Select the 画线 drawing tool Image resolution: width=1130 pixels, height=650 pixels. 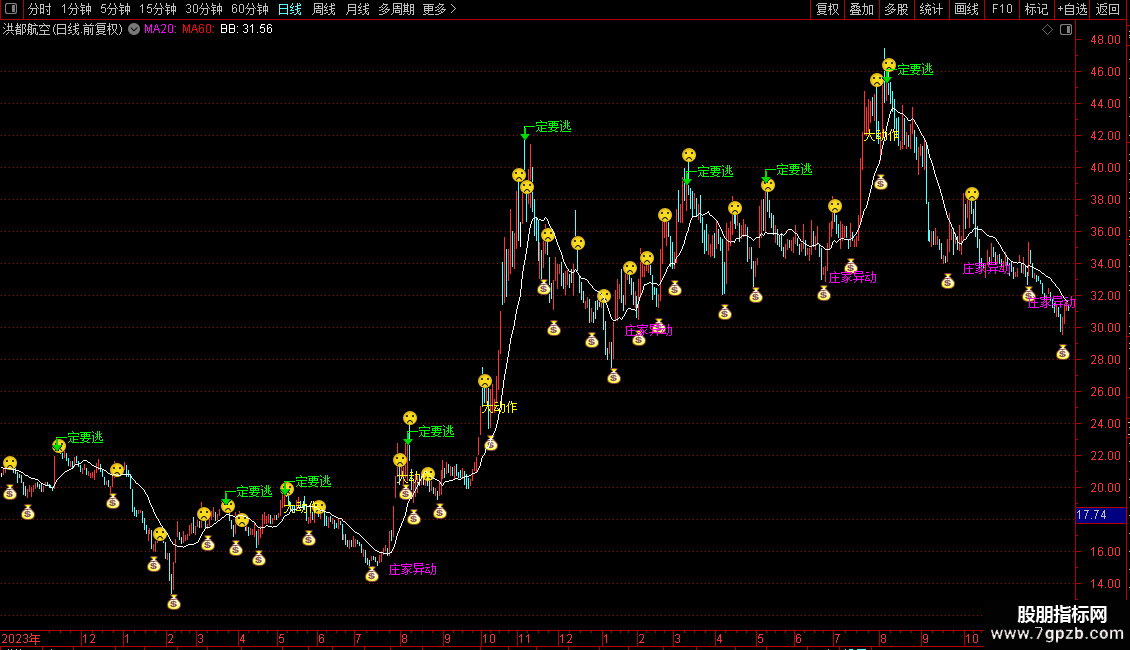point(967,9)
